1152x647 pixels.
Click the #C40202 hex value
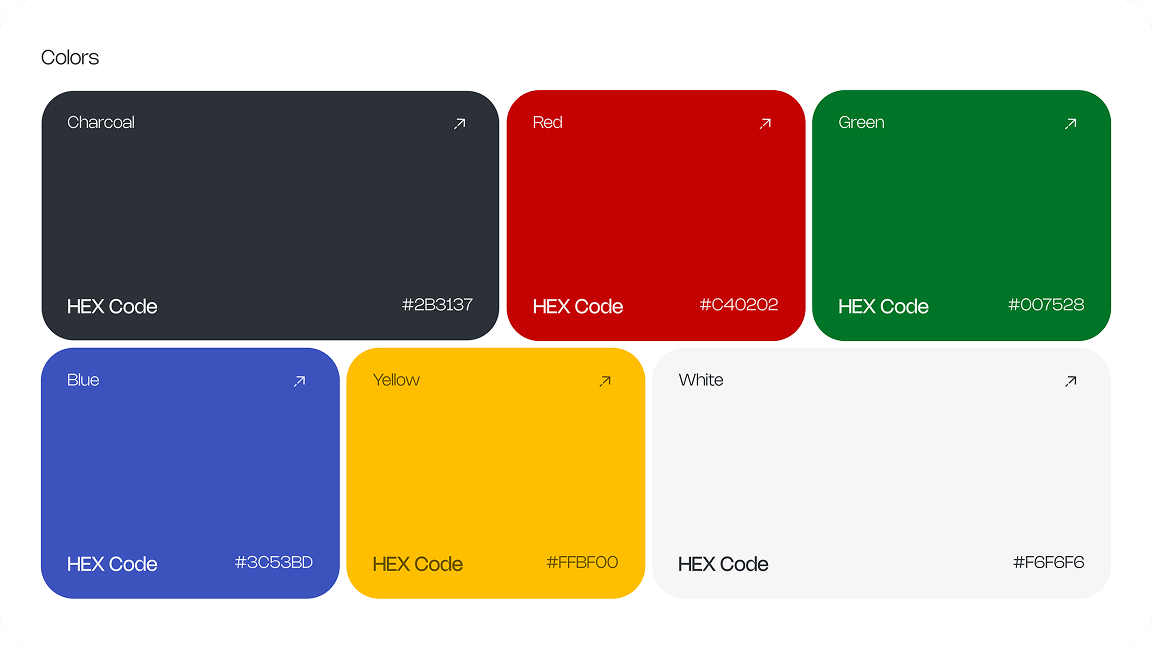click(x=738, y=305)
